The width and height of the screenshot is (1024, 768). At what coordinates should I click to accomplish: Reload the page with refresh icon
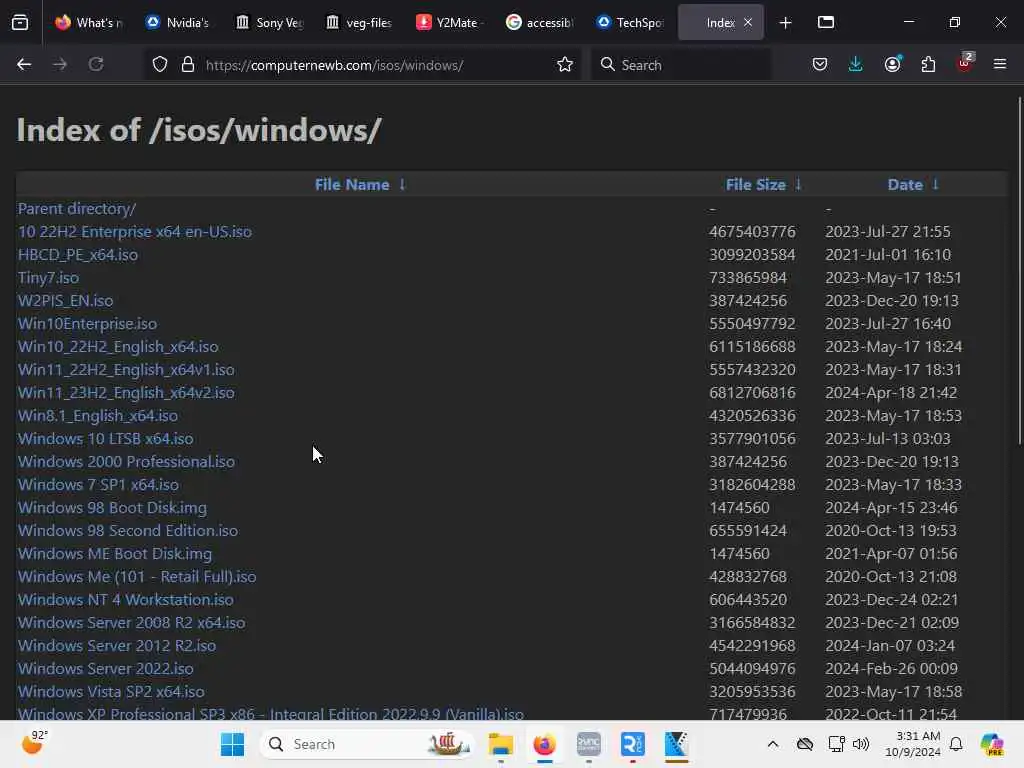click(96, 65)
